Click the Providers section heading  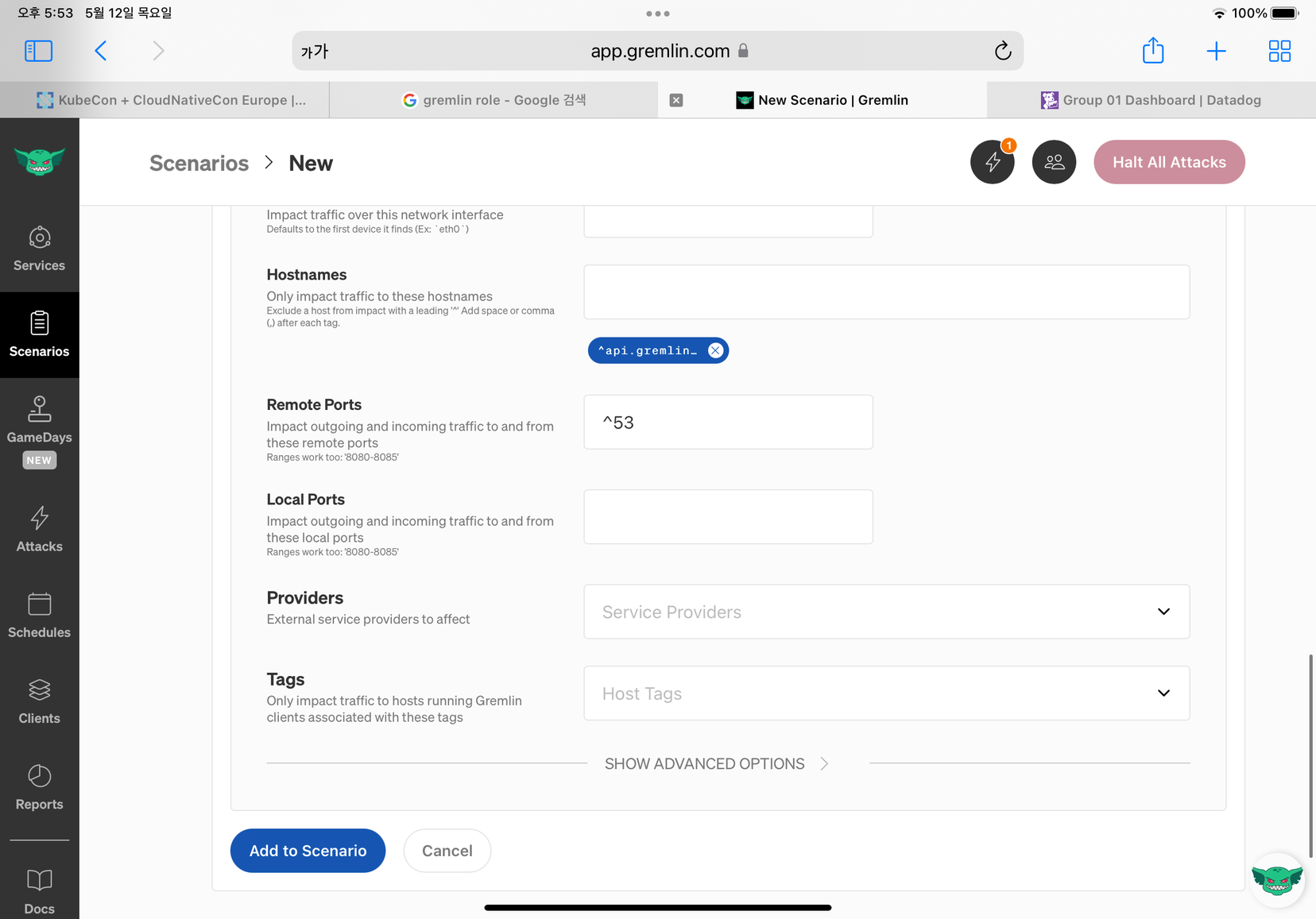click(x=305, y=598)
